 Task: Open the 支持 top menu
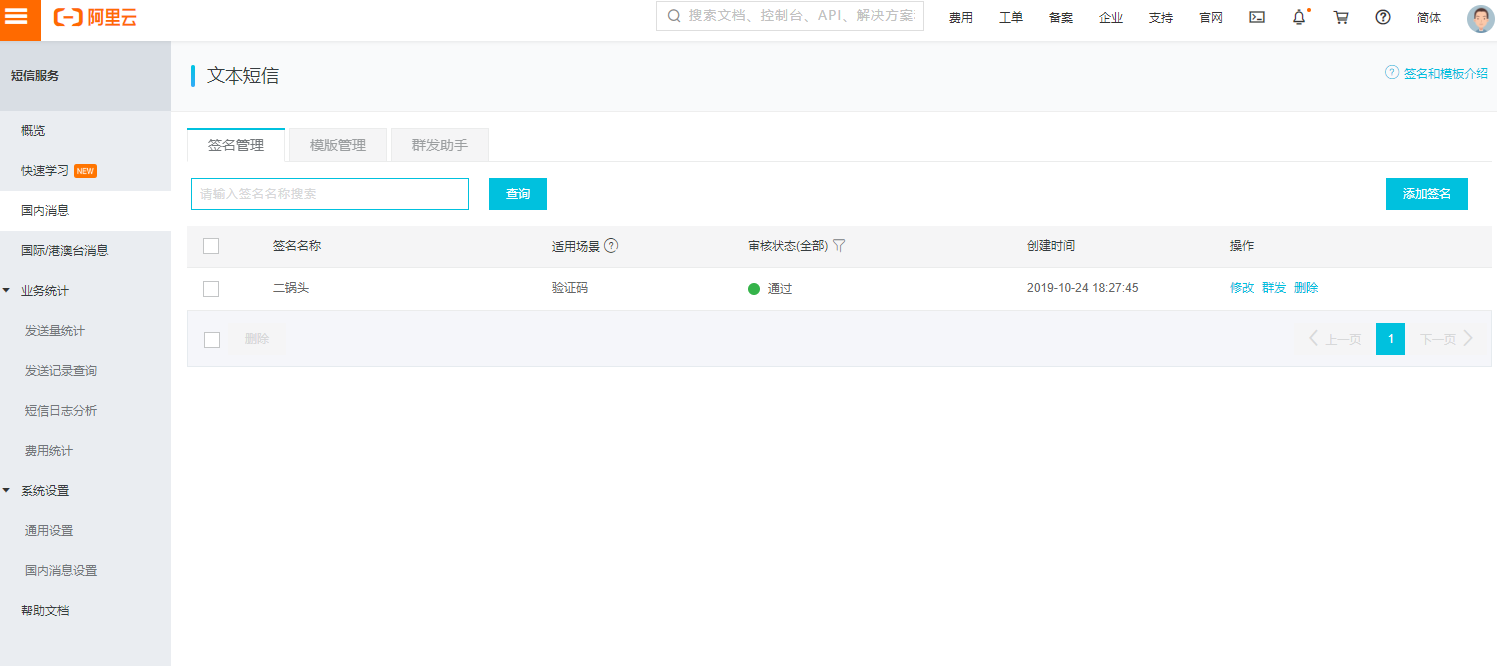click(x=1161, y=17)
